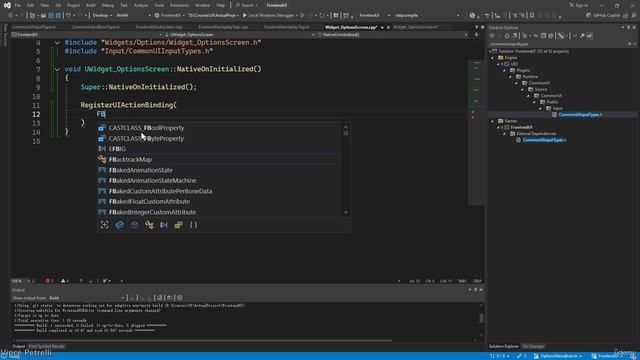Screen dimensions: 640x360
Task: Open CommonUIInputTypes.h editor tab
Action: click(33, 27)
